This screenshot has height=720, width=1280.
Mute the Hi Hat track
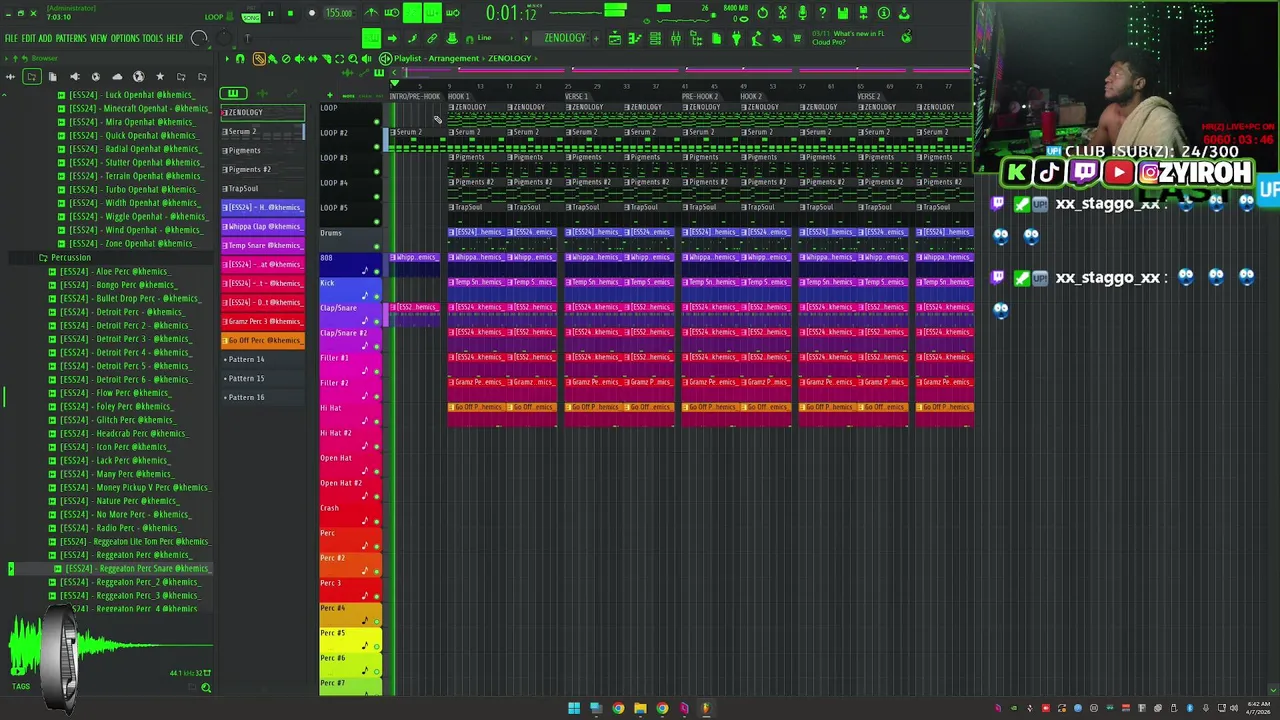376,422
